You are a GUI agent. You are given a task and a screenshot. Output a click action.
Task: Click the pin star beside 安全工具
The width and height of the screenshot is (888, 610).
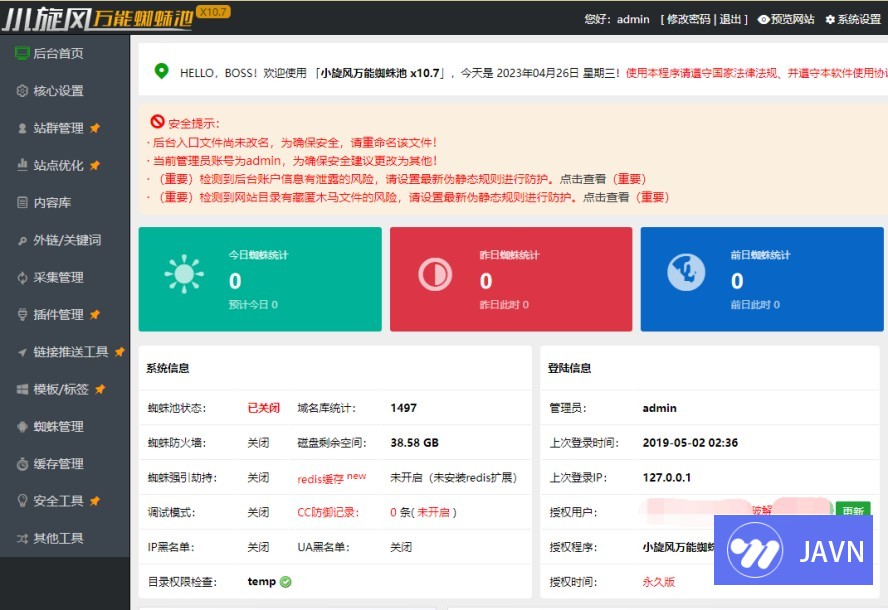(x=95, y=501)
